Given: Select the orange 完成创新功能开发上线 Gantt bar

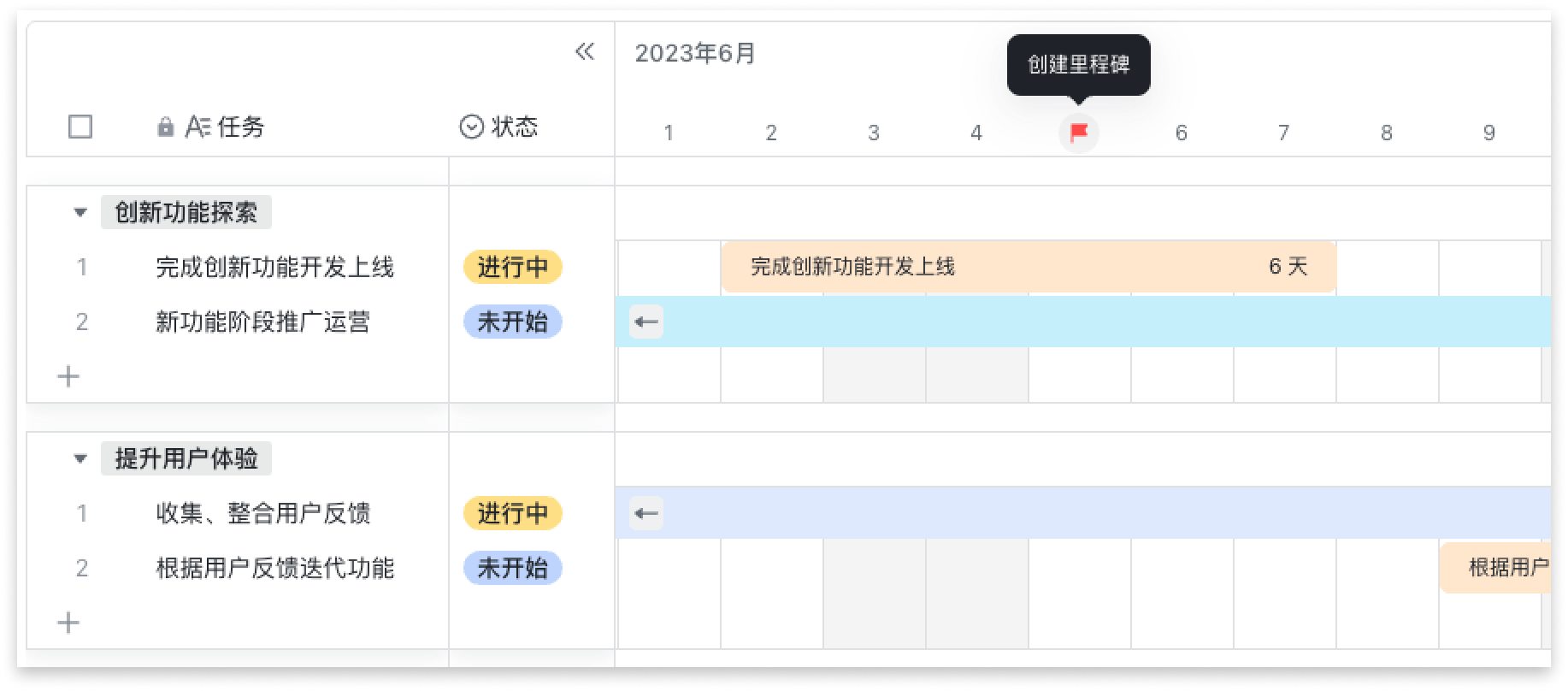Looking at the screenshot, I should click(1026, 267).
